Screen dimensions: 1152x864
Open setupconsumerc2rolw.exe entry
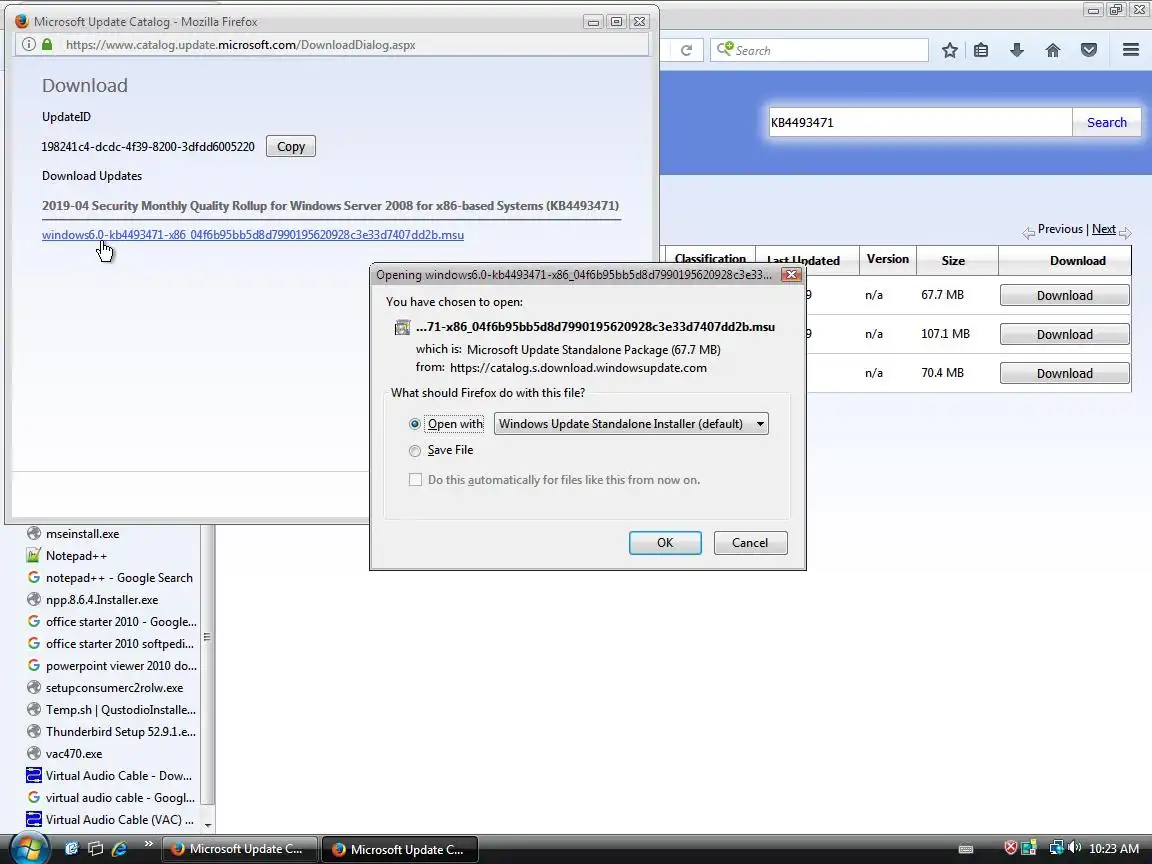114,688
